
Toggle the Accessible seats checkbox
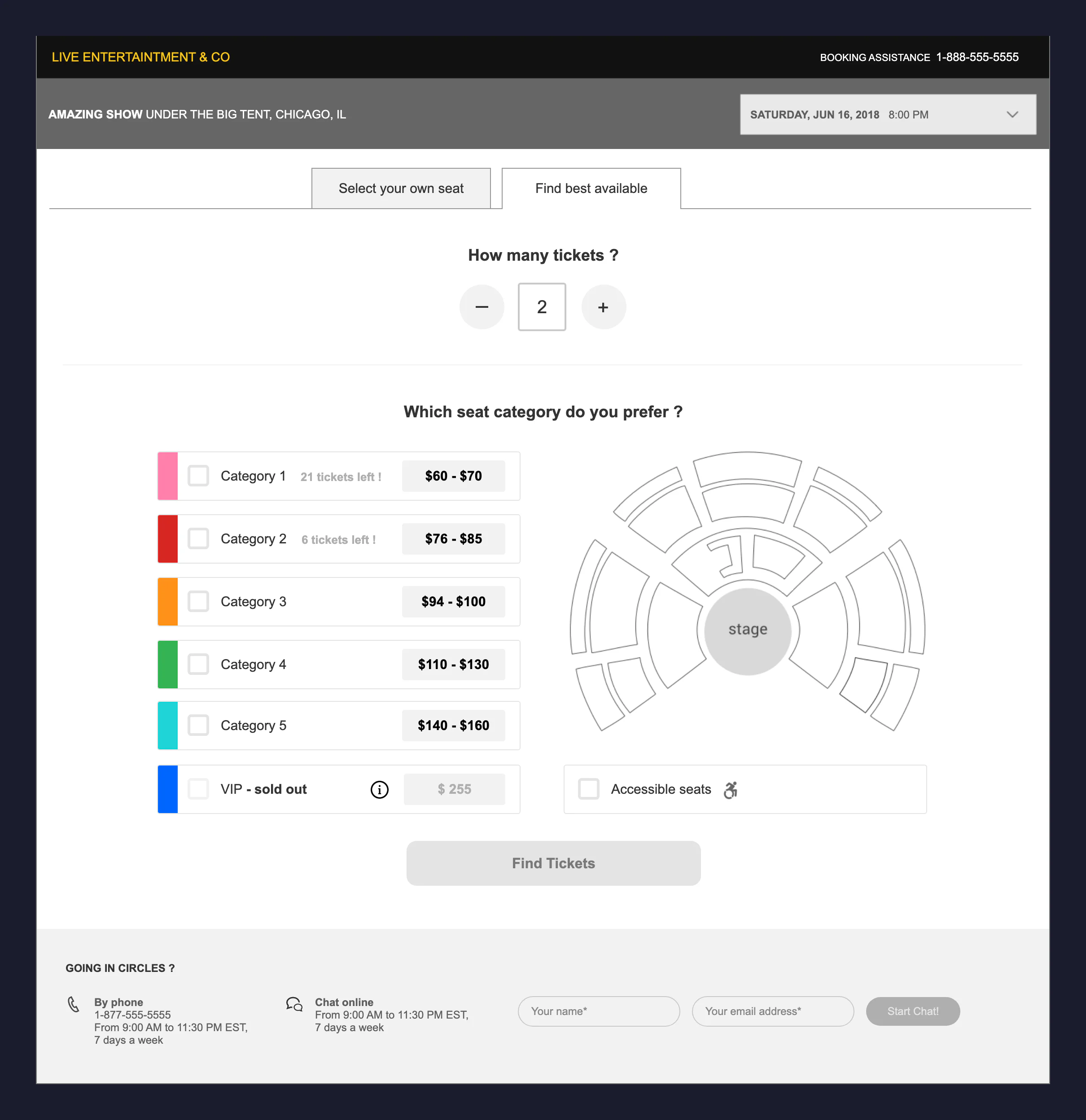[x=589, y=788]
